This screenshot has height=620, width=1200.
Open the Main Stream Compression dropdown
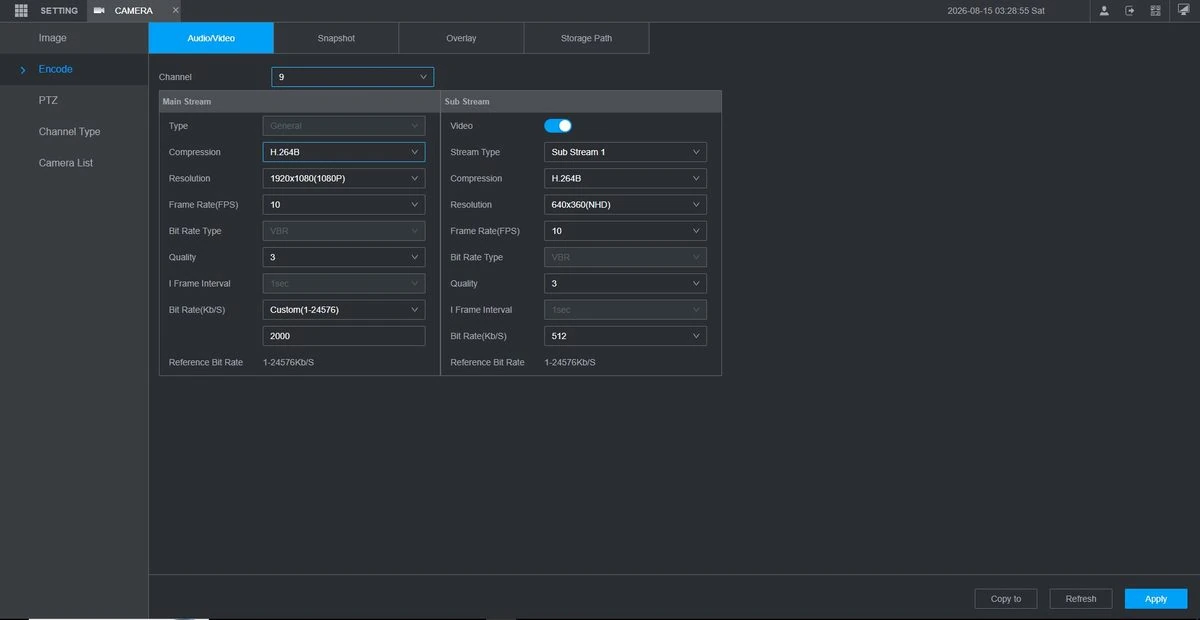click(344, 152)
